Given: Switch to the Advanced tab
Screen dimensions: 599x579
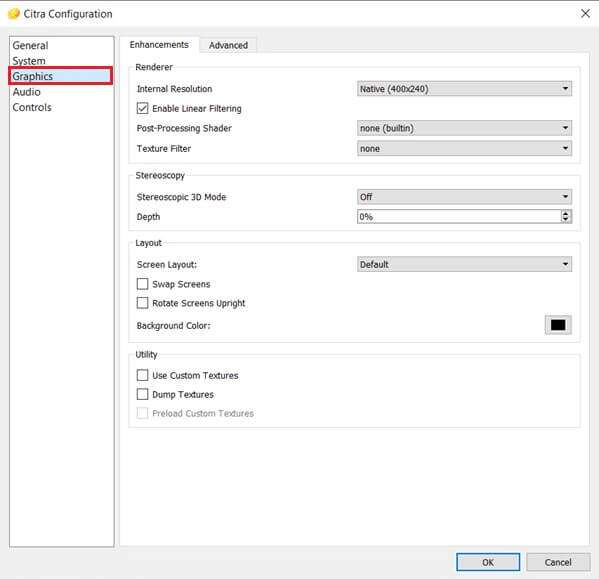Looking at the screenshot, I should pos(228,45).
